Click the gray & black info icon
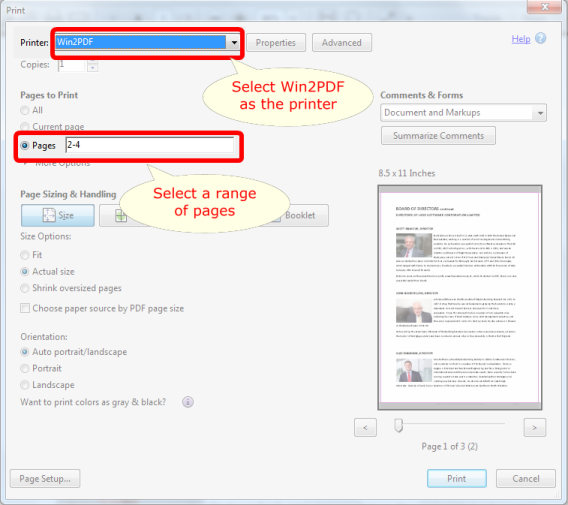Screen dimensions: 568x505 (188, 402)
